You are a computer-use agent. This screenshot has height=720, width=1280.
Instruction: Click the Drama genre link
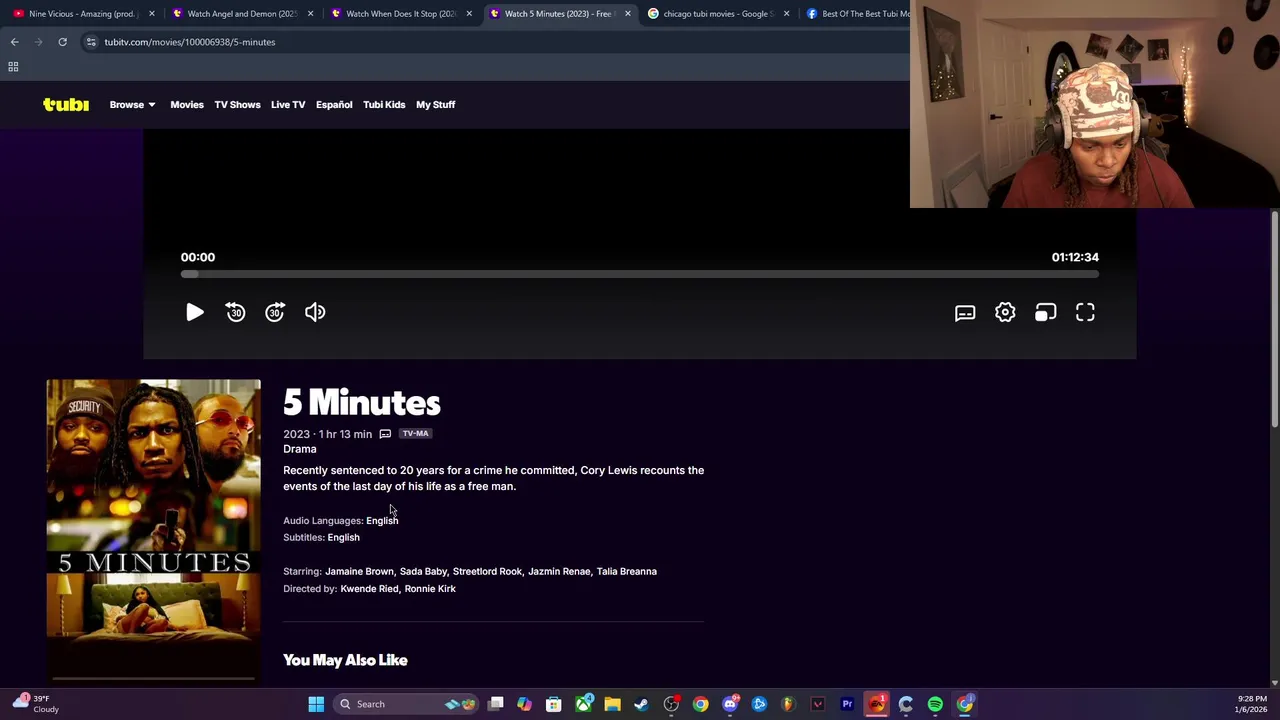pyautogui.click(x=300, y=449)
